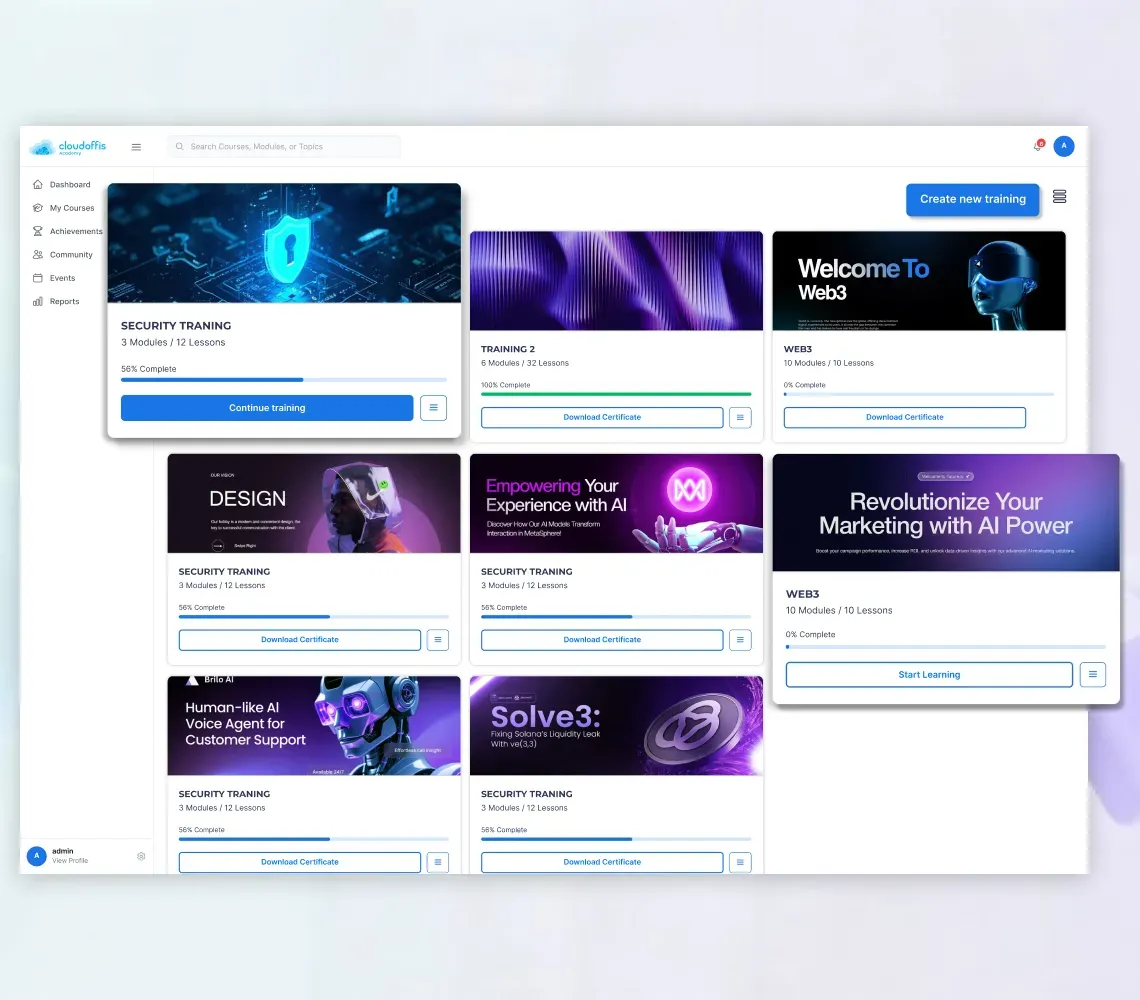The height and width of the screenshot is (1000, 1140).
Task: Click the 56% progress bar on featured Security card
Action: tap(284, 380)
